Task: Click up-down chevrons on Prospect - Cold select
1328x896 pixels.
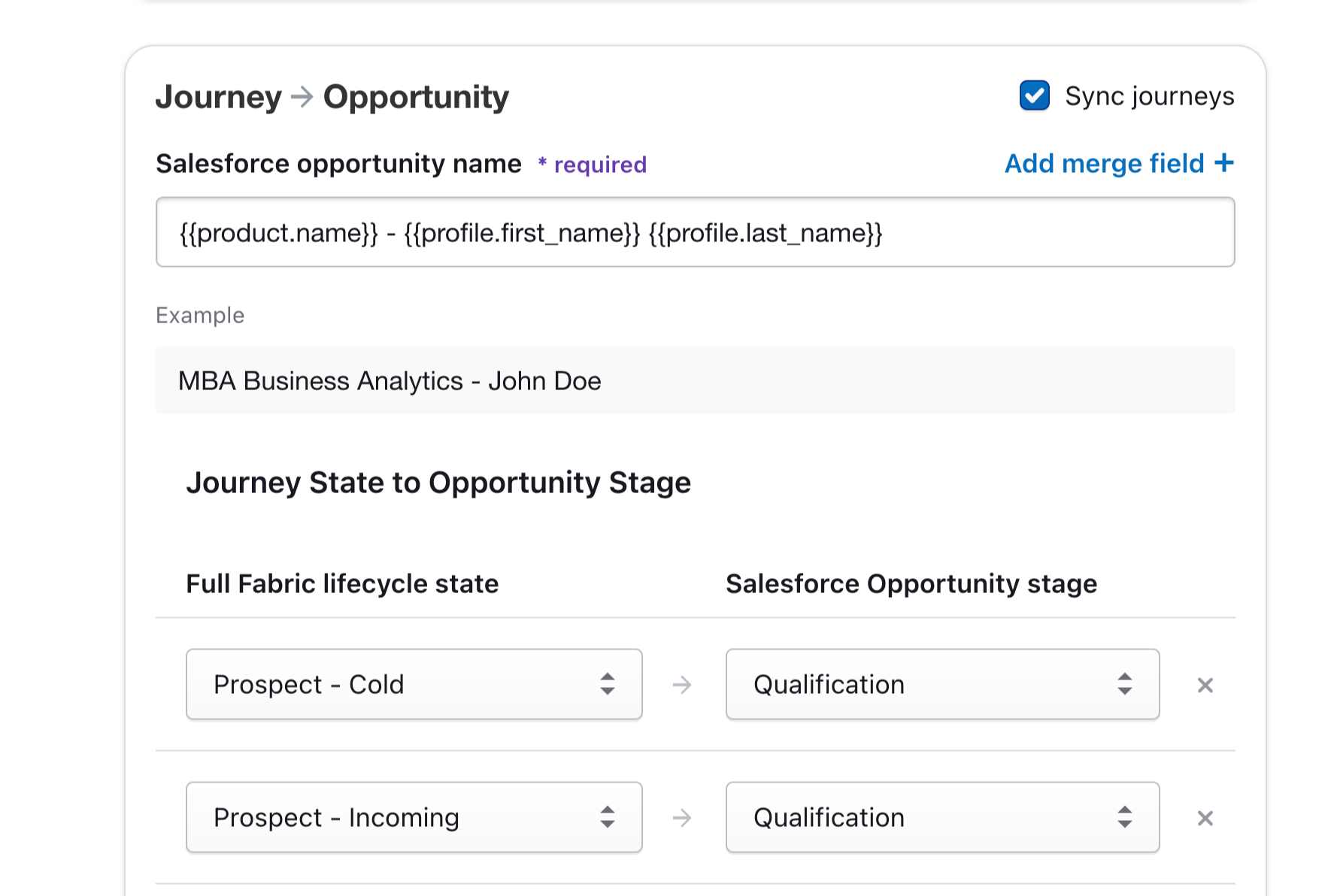Action: pyautogui.click(x=608, y=684)
